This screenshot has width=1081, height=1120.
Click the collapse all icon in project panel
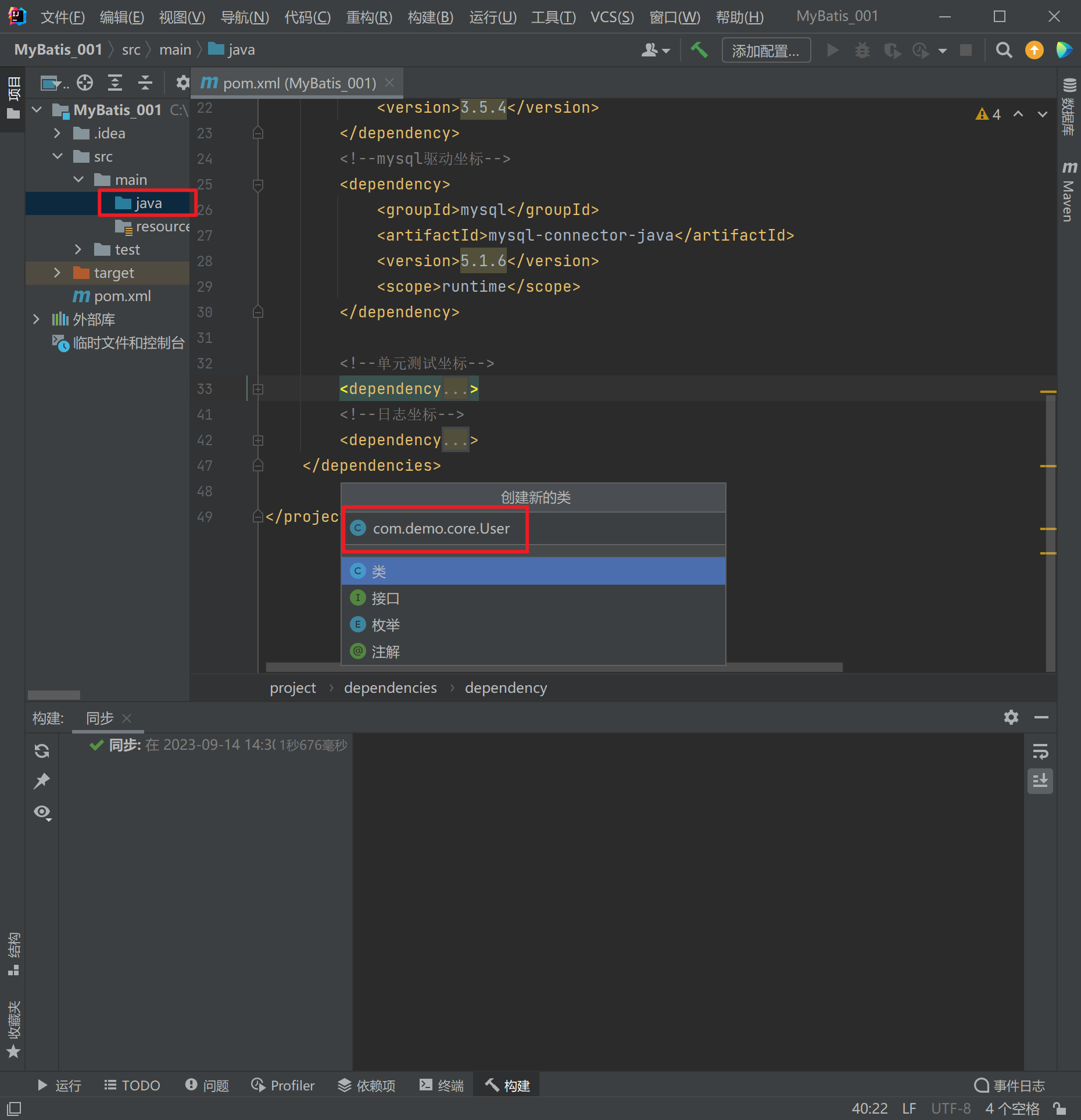[145, 83]
